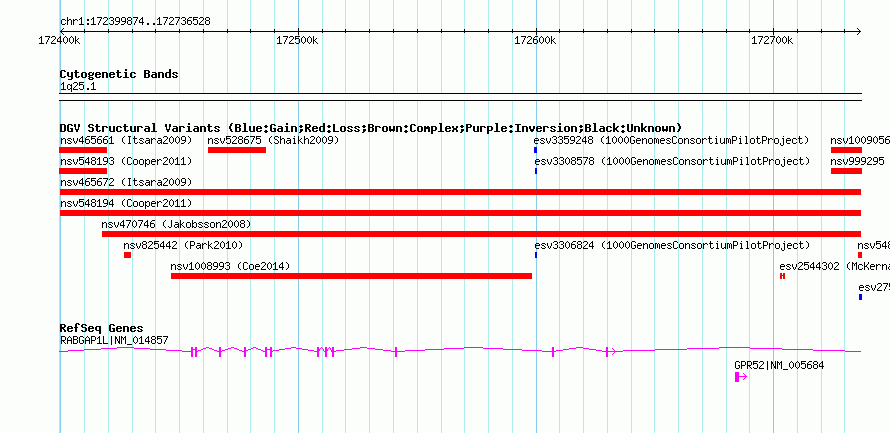Select the blue mark below esv3308578
Image resolution: width=890 pixels, height=433 pixels.
536,171
